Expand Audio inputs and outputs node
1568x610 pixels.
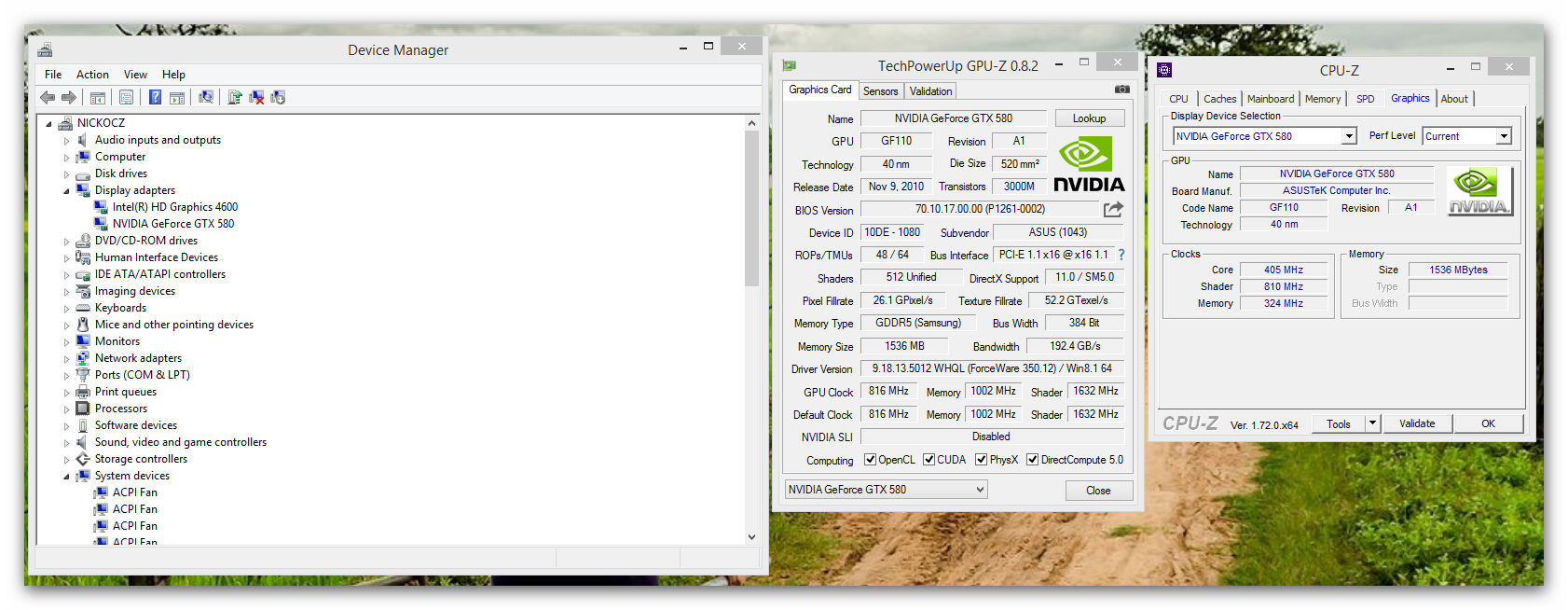click(x=66, y=141)
